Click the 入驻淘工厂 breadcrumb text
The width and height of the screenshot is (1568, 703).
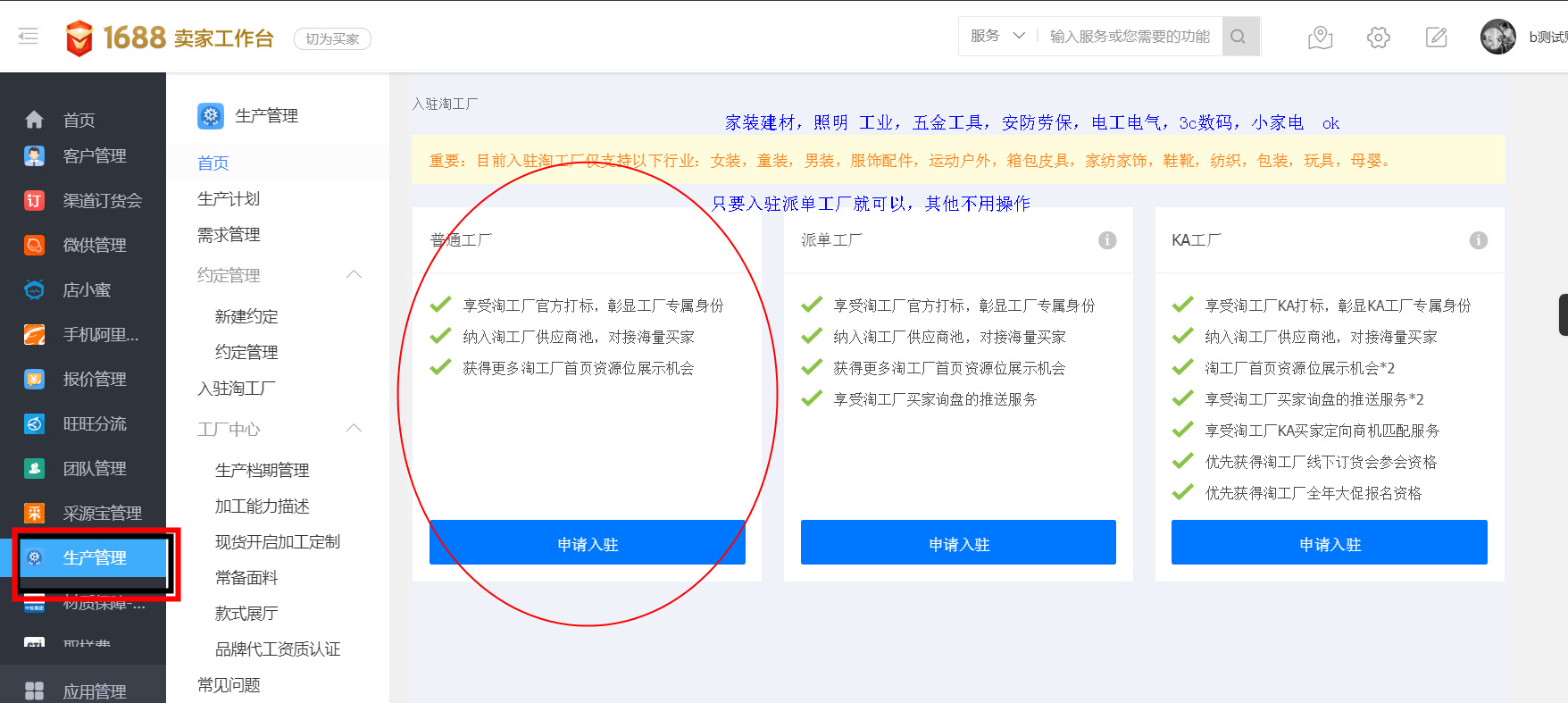(x=445, y=104)
